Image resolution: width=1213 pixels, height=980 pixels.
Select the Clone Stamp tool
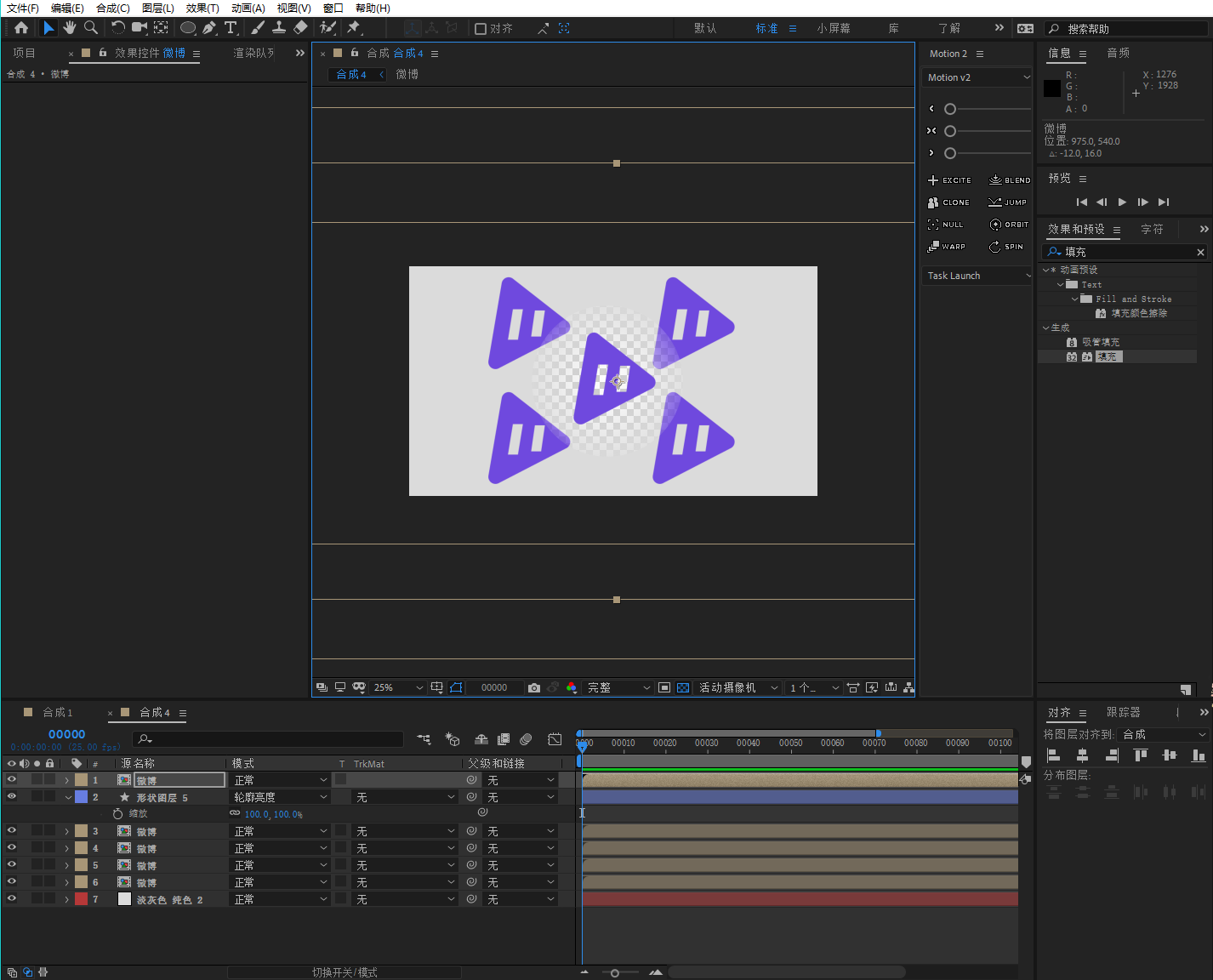point(279,28)
